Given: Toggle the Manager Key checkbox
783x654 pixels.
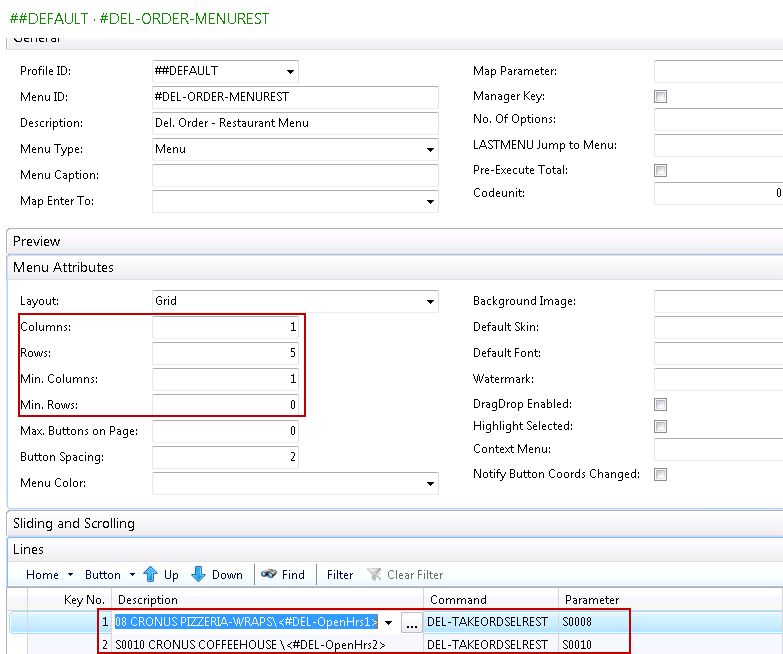Looking at the screenshot, I should [660, 97].
